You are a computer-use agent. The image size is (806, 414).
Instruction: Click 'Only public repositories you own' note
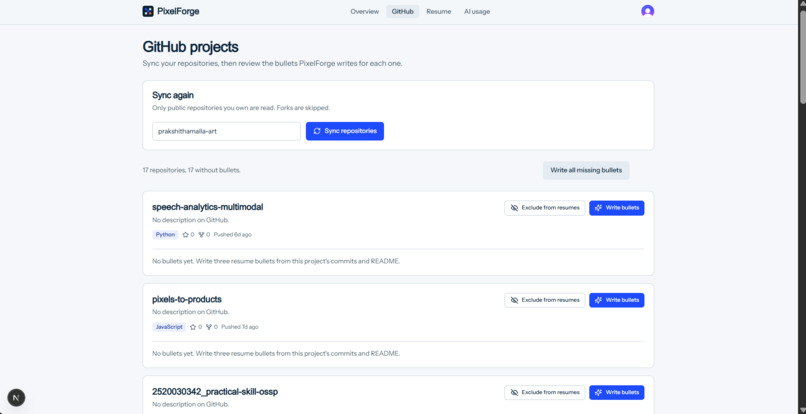pos(241,108)
